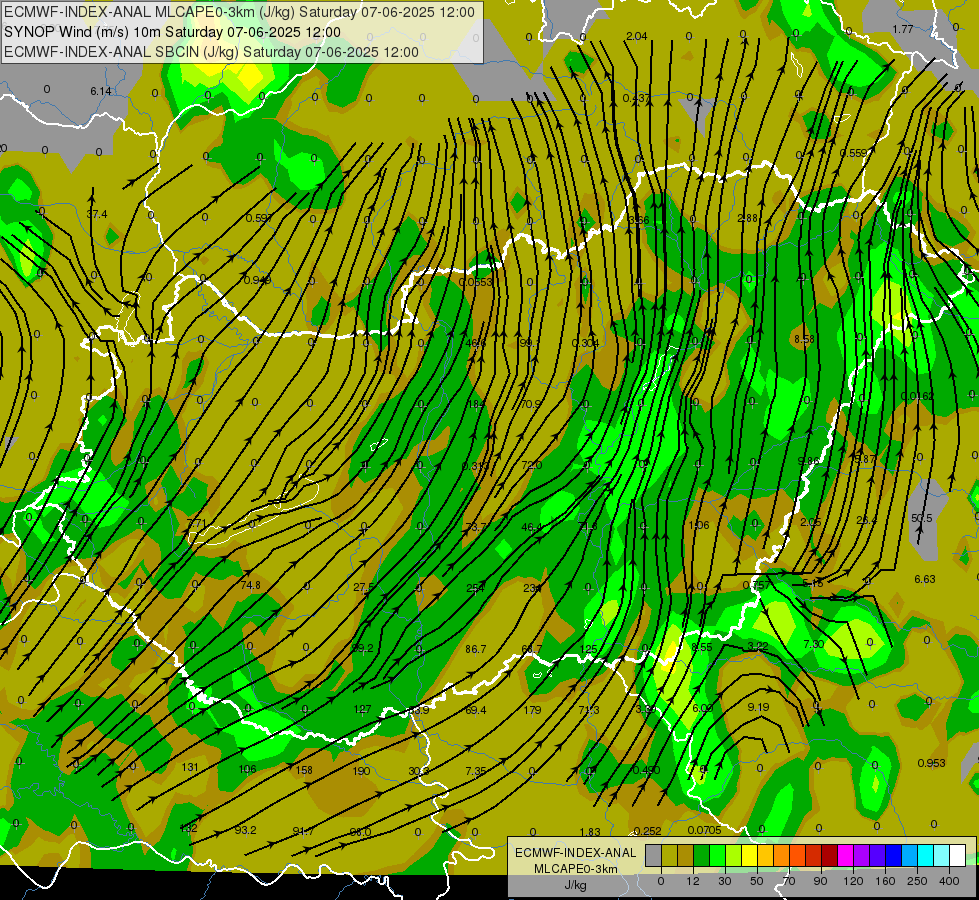Screen dimensions: 979x900
Task: Click the 400 label on the legend scale
Action: pos(949,881)
